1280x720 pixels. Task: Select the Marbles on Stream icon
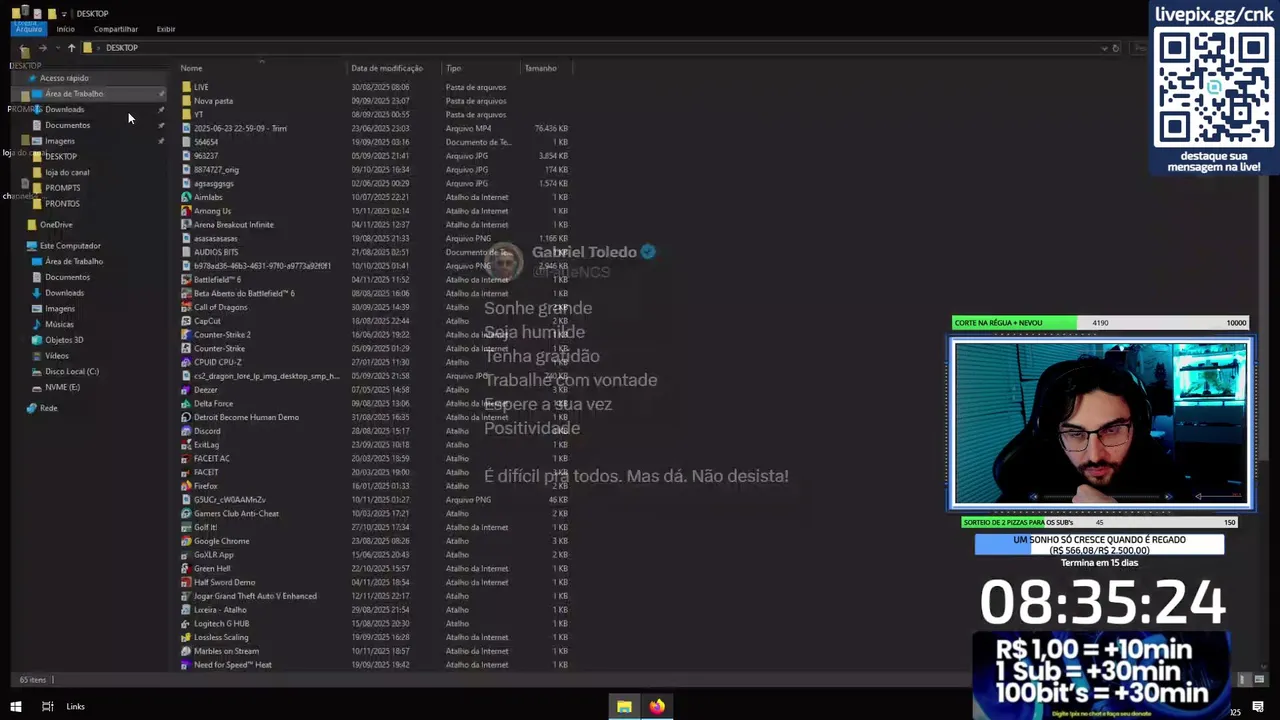(186, 651)
